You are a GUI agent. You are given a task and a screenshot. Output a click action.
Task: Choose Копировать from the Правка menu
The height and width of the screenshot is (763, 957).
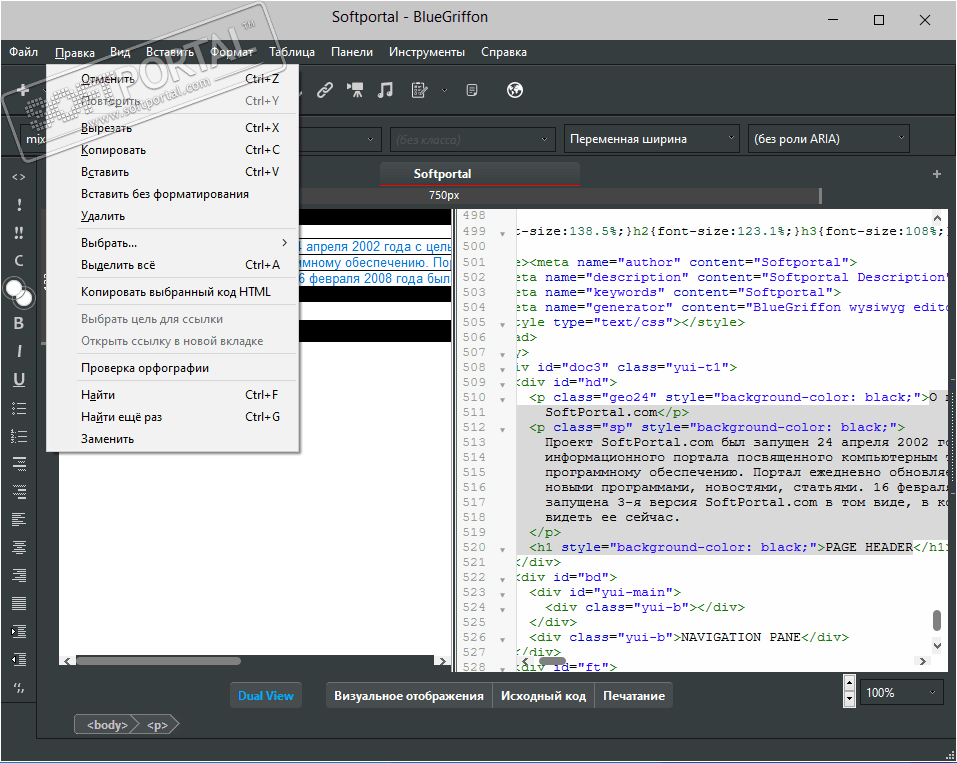pos(114,150)
